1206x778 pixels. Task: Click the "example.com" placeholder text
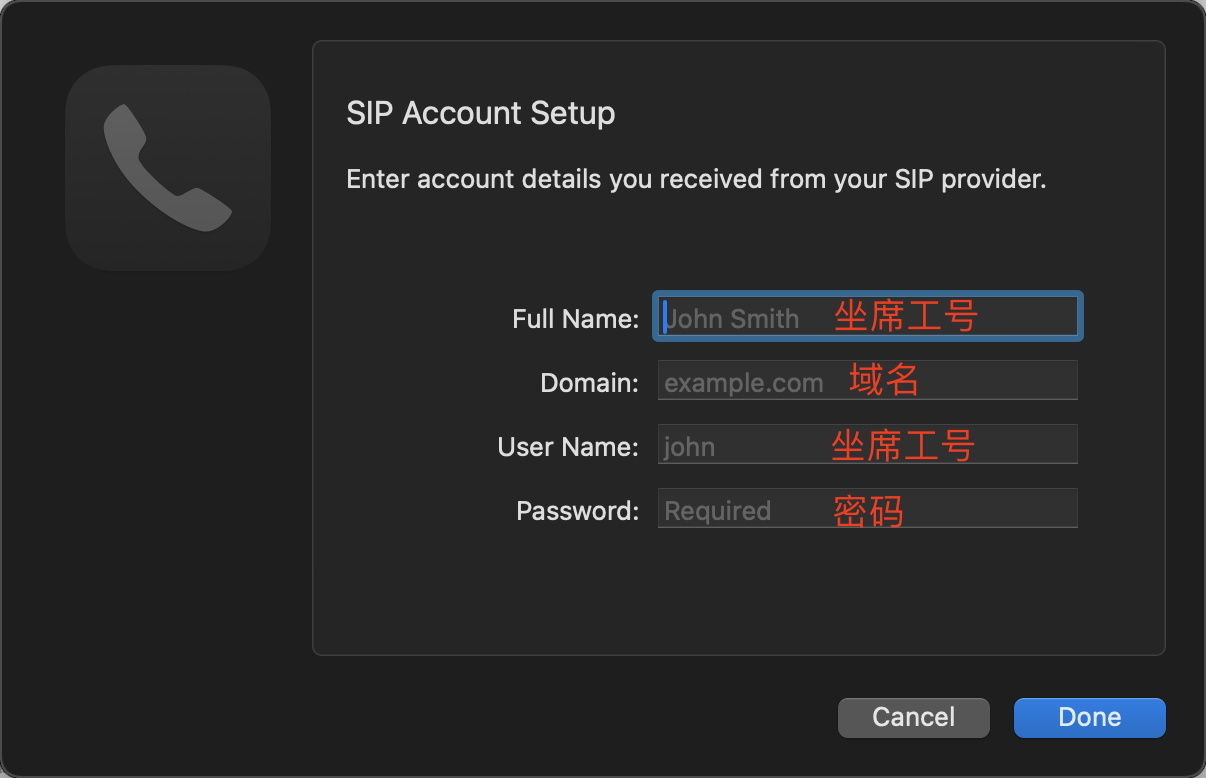click(744, 383)
